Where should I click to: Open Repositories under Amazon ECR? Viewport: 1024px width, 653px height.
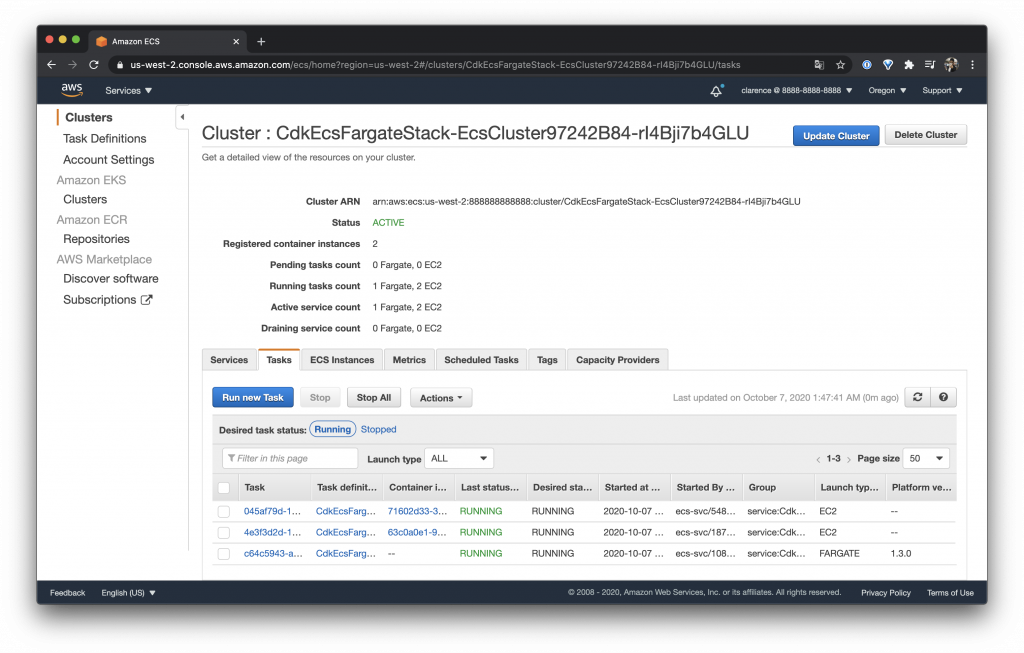pyautogui.click(x=96, y=239)
